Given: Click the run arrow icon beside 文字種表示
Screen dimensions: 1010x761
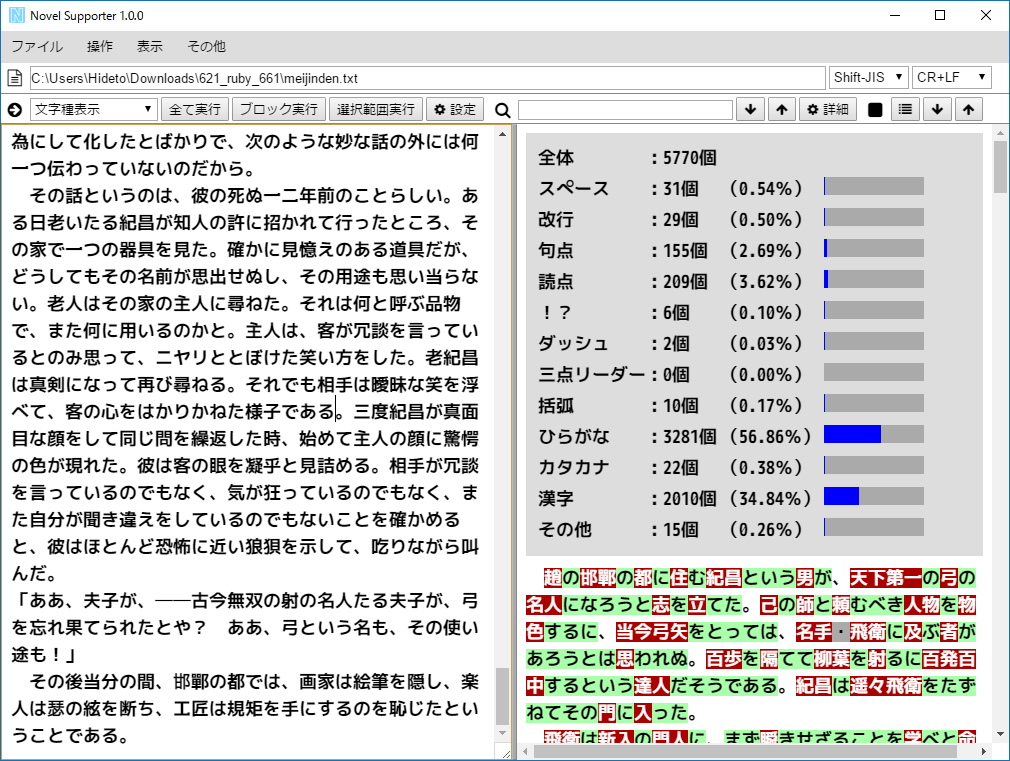Looking at the screenshot, I should pyautogui.click(x=14, y=110).
